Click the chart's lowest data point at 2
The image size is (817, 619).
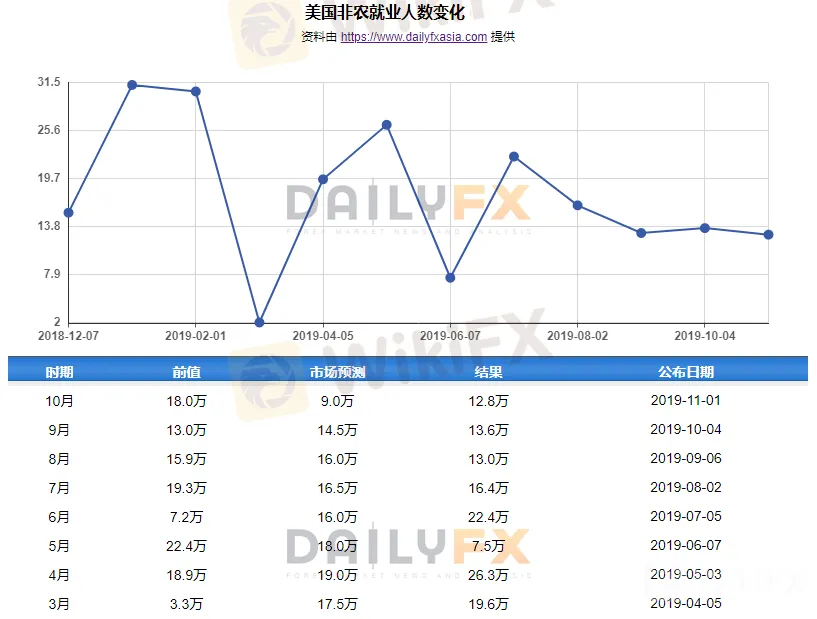pyautogui.click(x=259, y=323)
